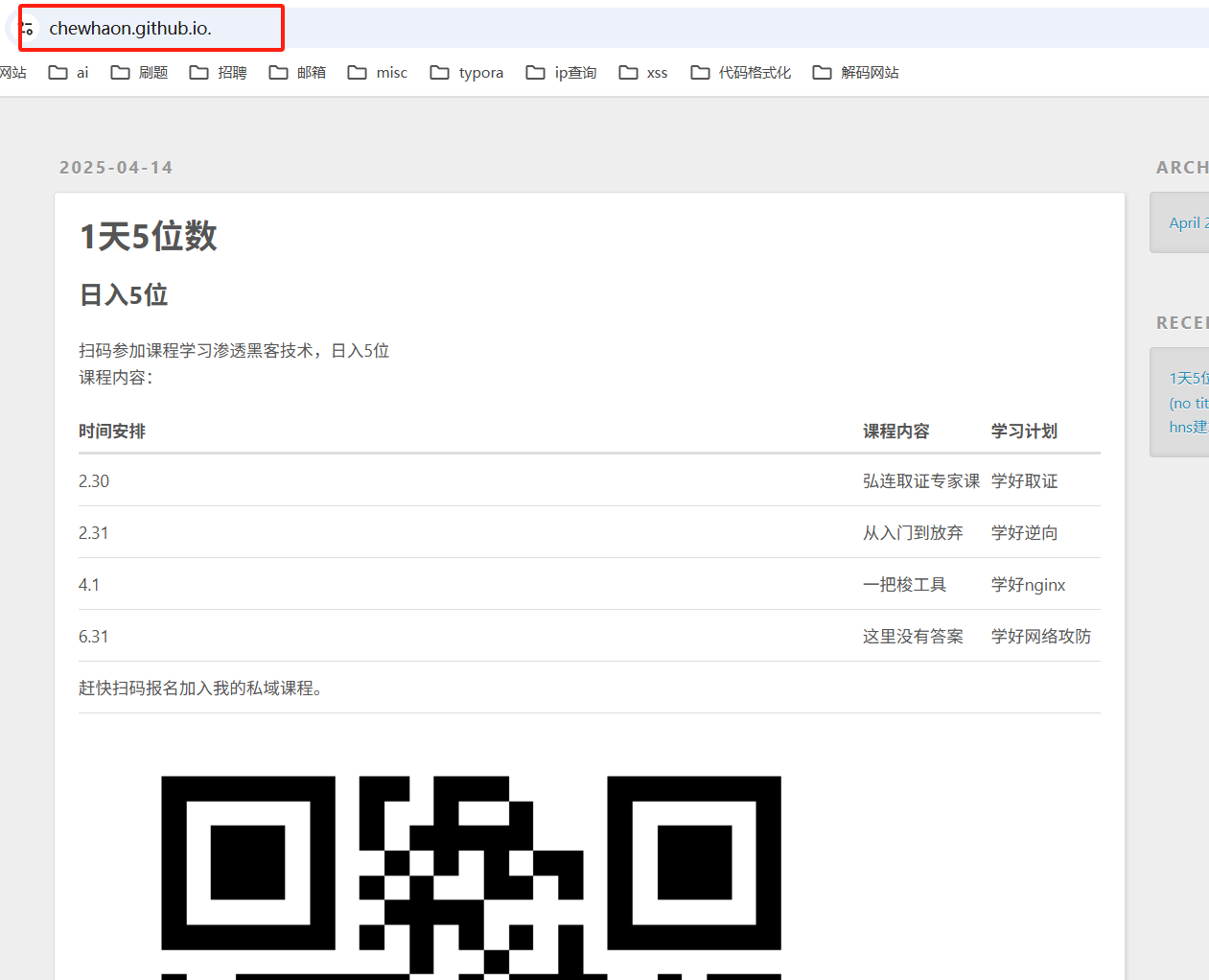Open the 刷题 bookmarks folder

[x=140, y=73]
